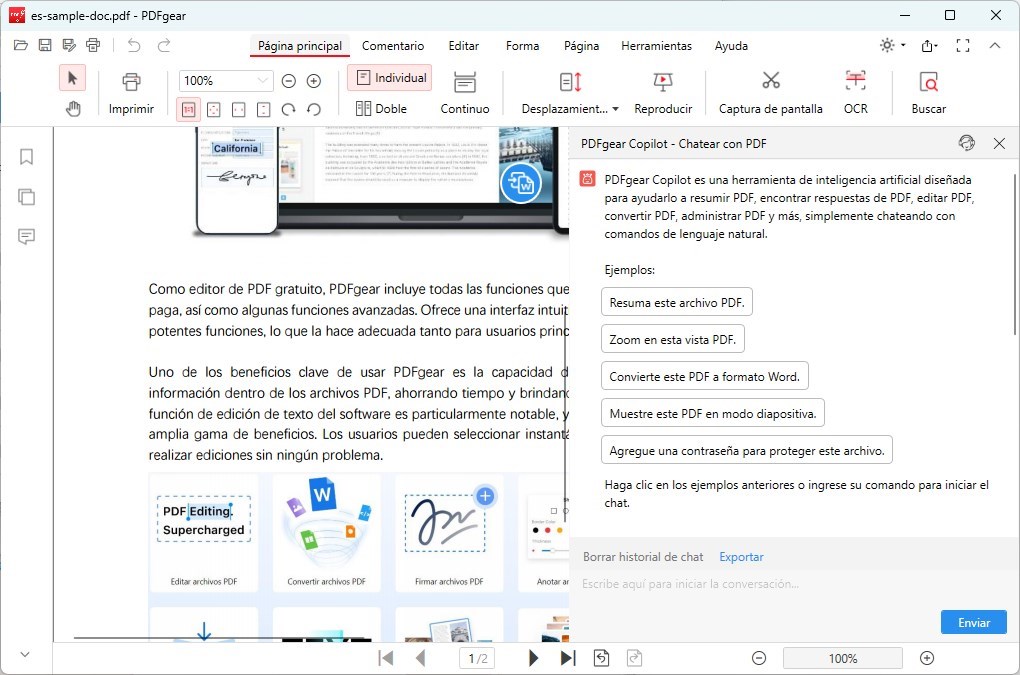This screenshot has width=1020, height=675.
Task: Click 'Muestre este PDF en modo diapositiva.'
Action: 713,414
